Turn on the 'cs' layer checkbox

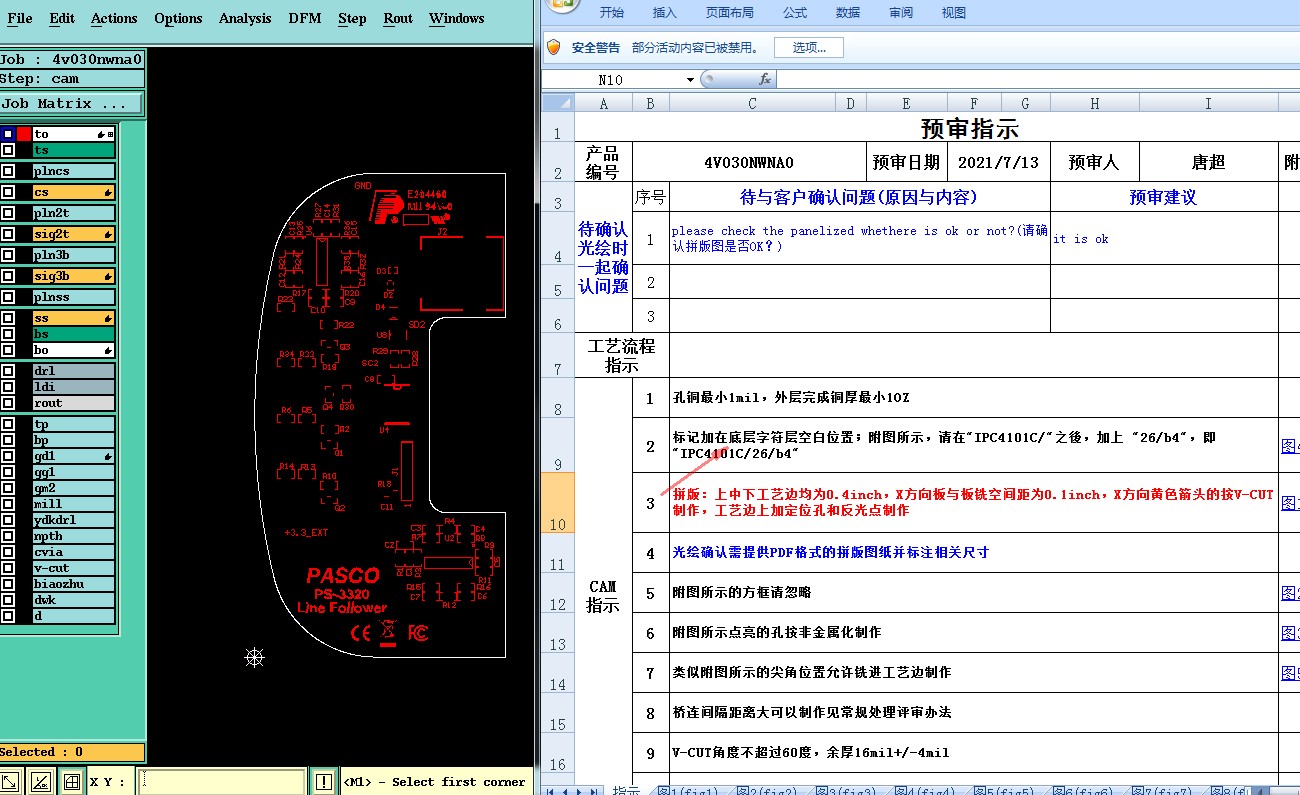pyautogui.click(x=8, y=192)
